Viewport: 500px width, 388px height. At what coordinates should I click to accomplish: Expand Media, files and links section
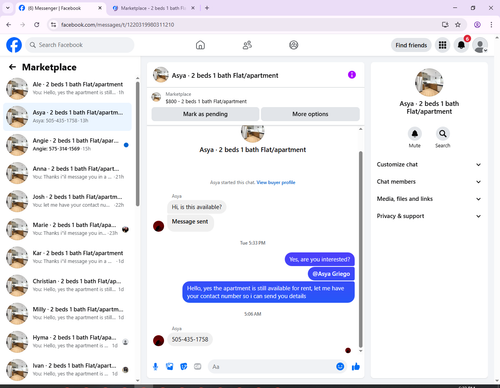[x=429, y=199]
